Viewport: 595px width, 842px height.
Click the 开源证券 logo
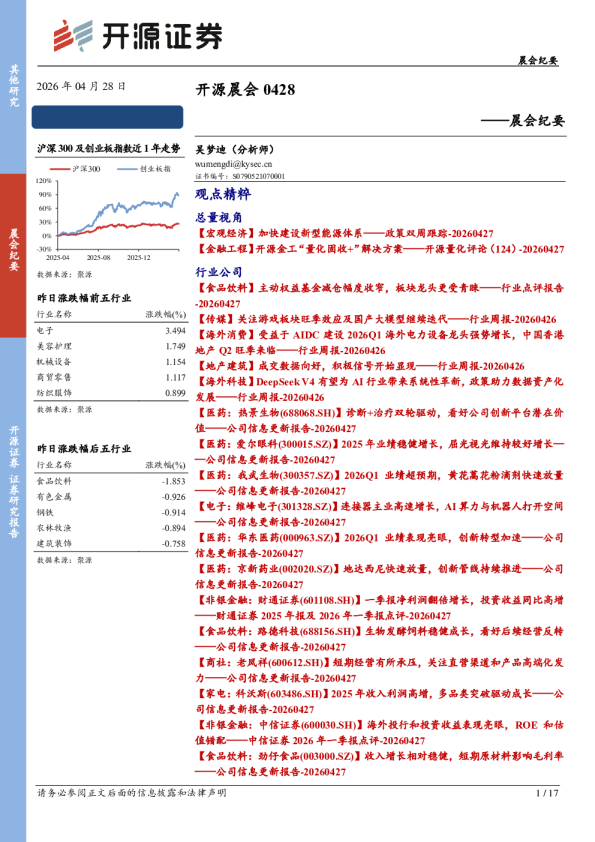tap(137, 36)
